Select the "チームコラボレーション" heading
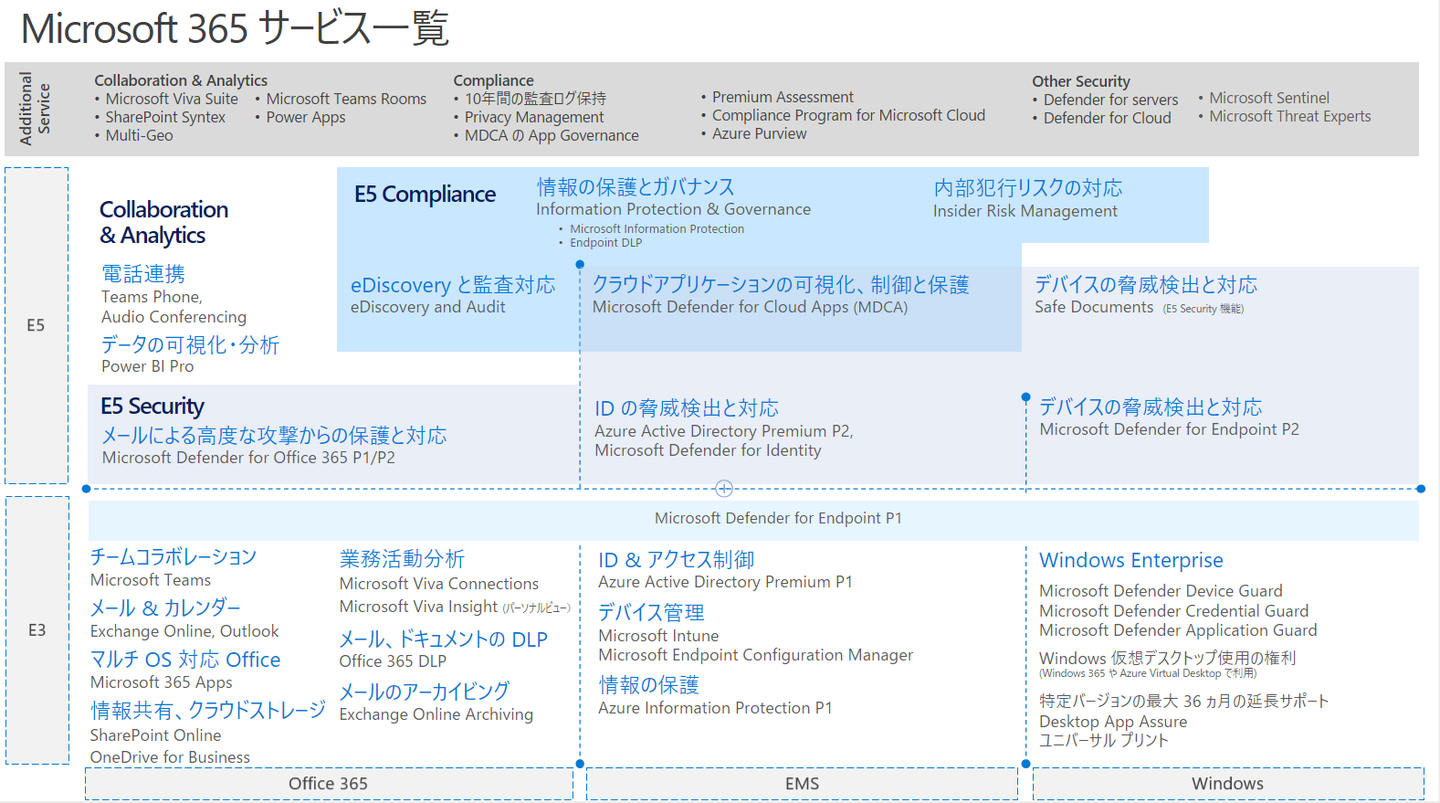This screenshot has width=1440, height=803. tap(174, 557)
